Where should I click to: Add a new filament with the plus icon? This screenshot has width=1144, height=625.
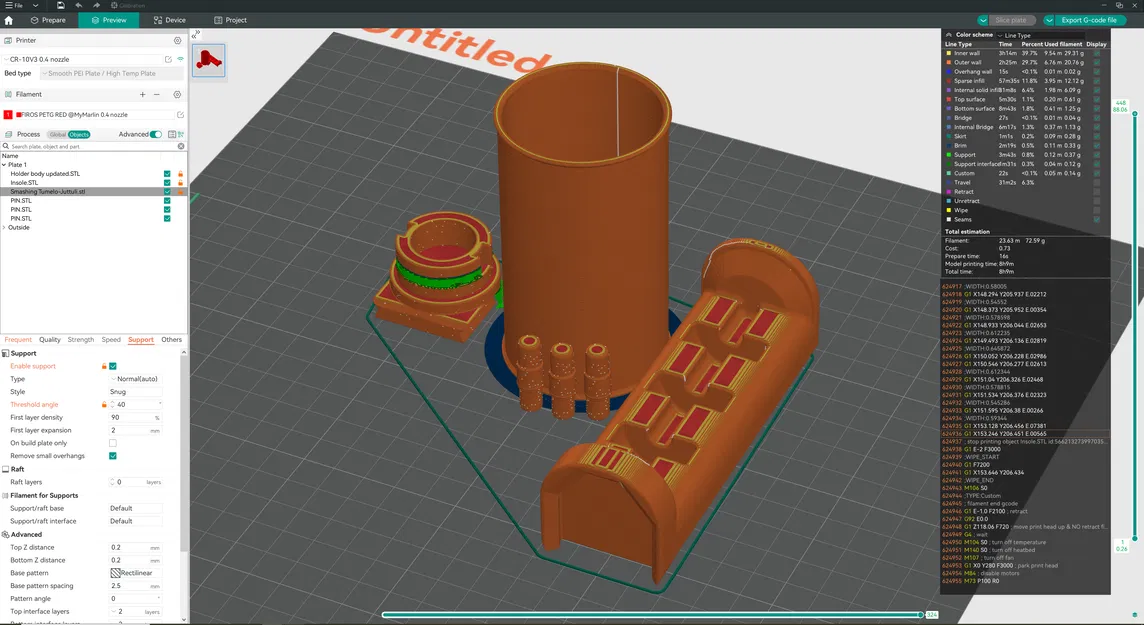pos(143,94)
